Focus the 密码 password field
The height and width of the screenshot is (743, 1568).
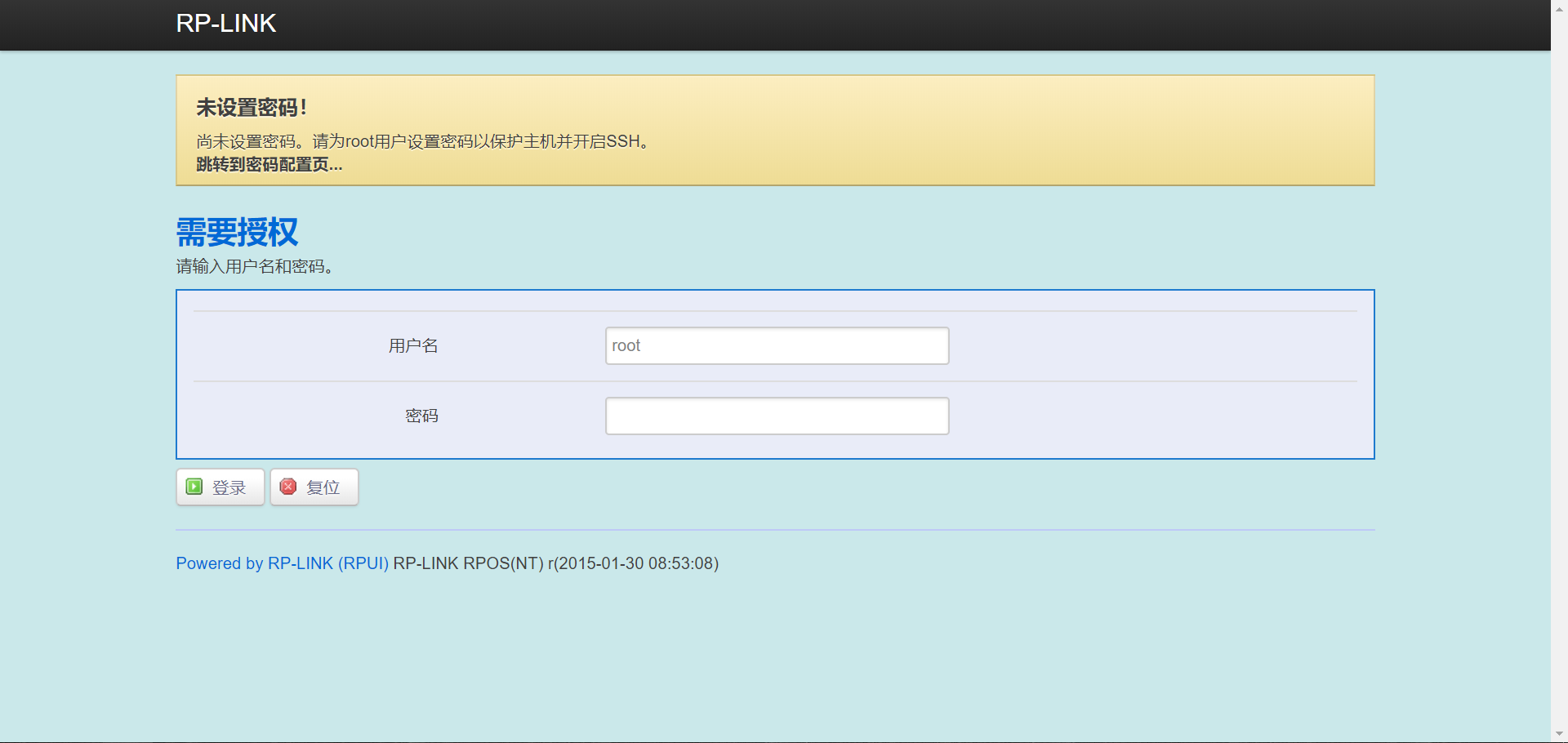click(777, 416)
